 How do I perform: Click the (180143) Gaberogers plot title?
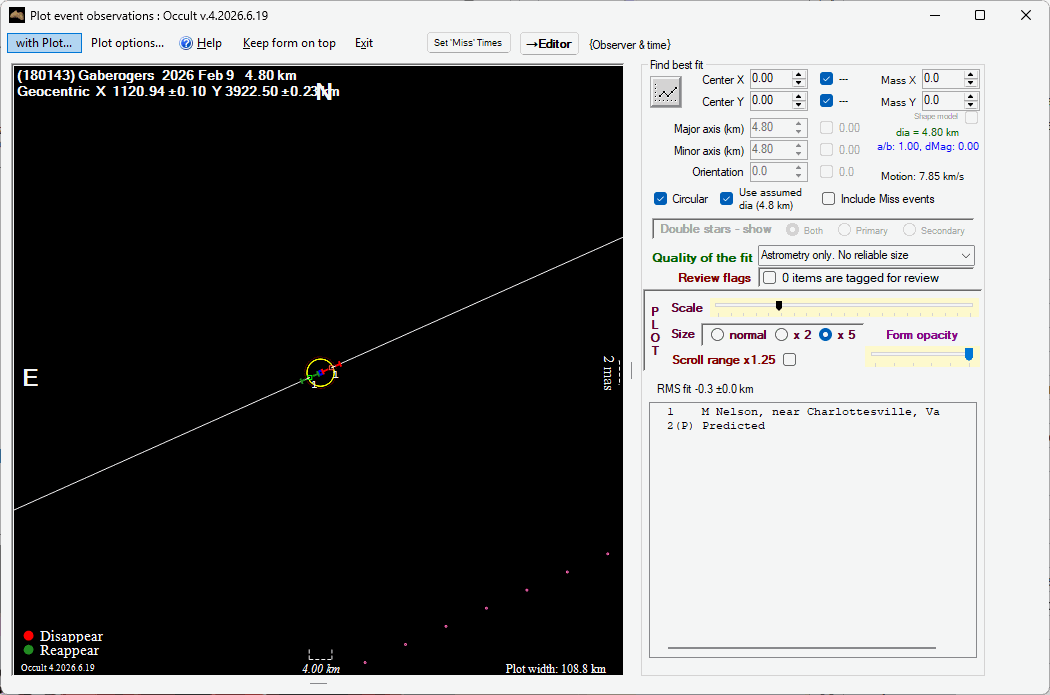[x=157, y=76]
